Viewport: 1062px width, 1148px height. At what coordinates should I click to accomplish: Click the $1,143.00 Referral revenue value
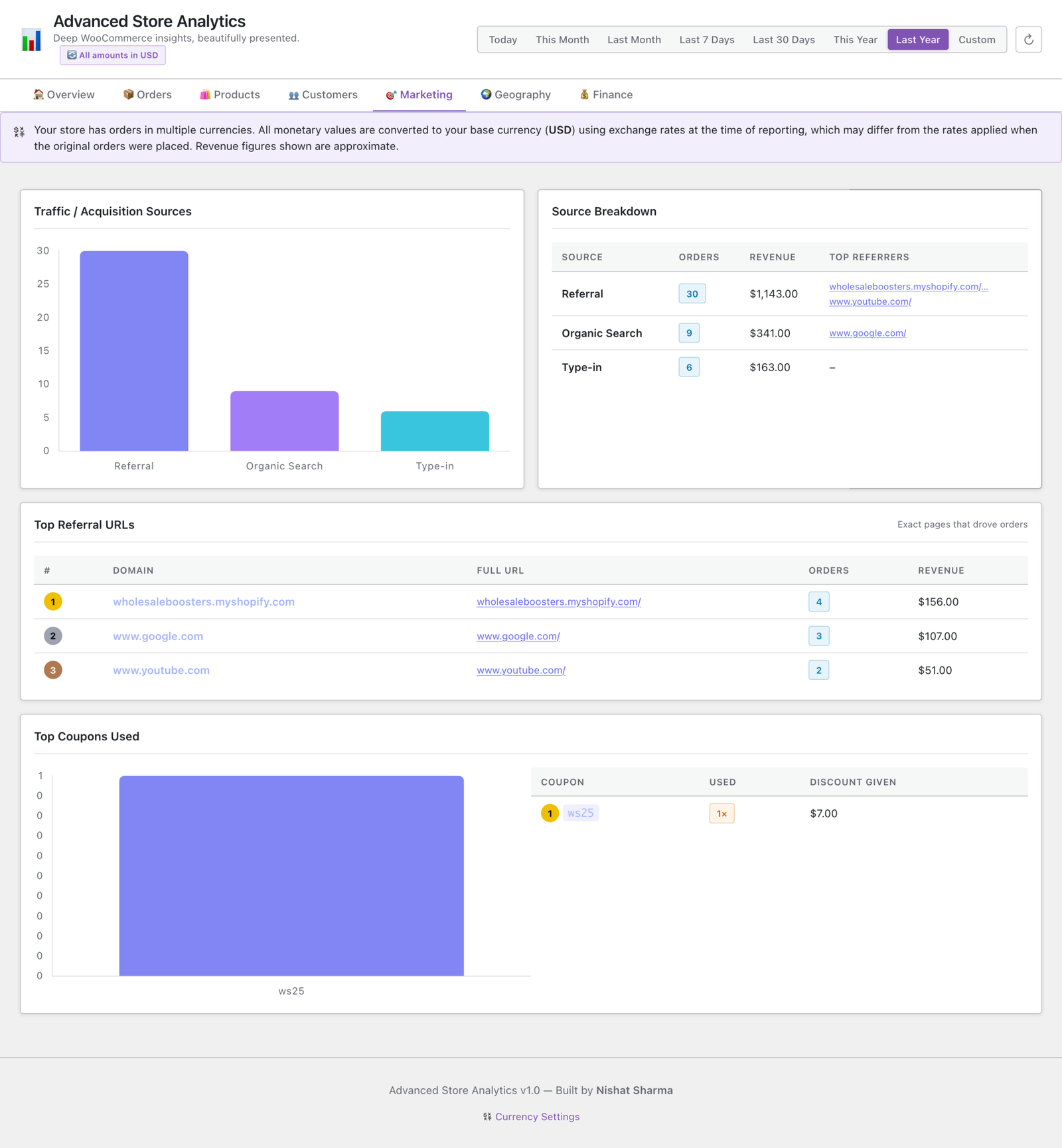coord(773,293)
